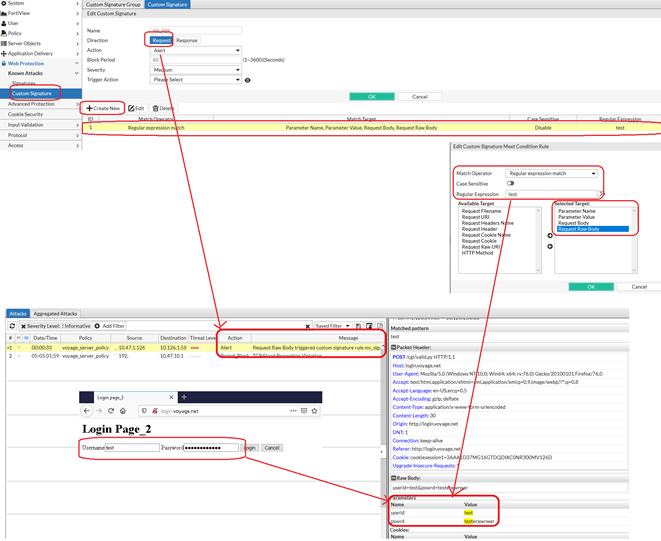Select Request URI in Available Target list
The image size is (661, 541).
click(x=476, y=217)
